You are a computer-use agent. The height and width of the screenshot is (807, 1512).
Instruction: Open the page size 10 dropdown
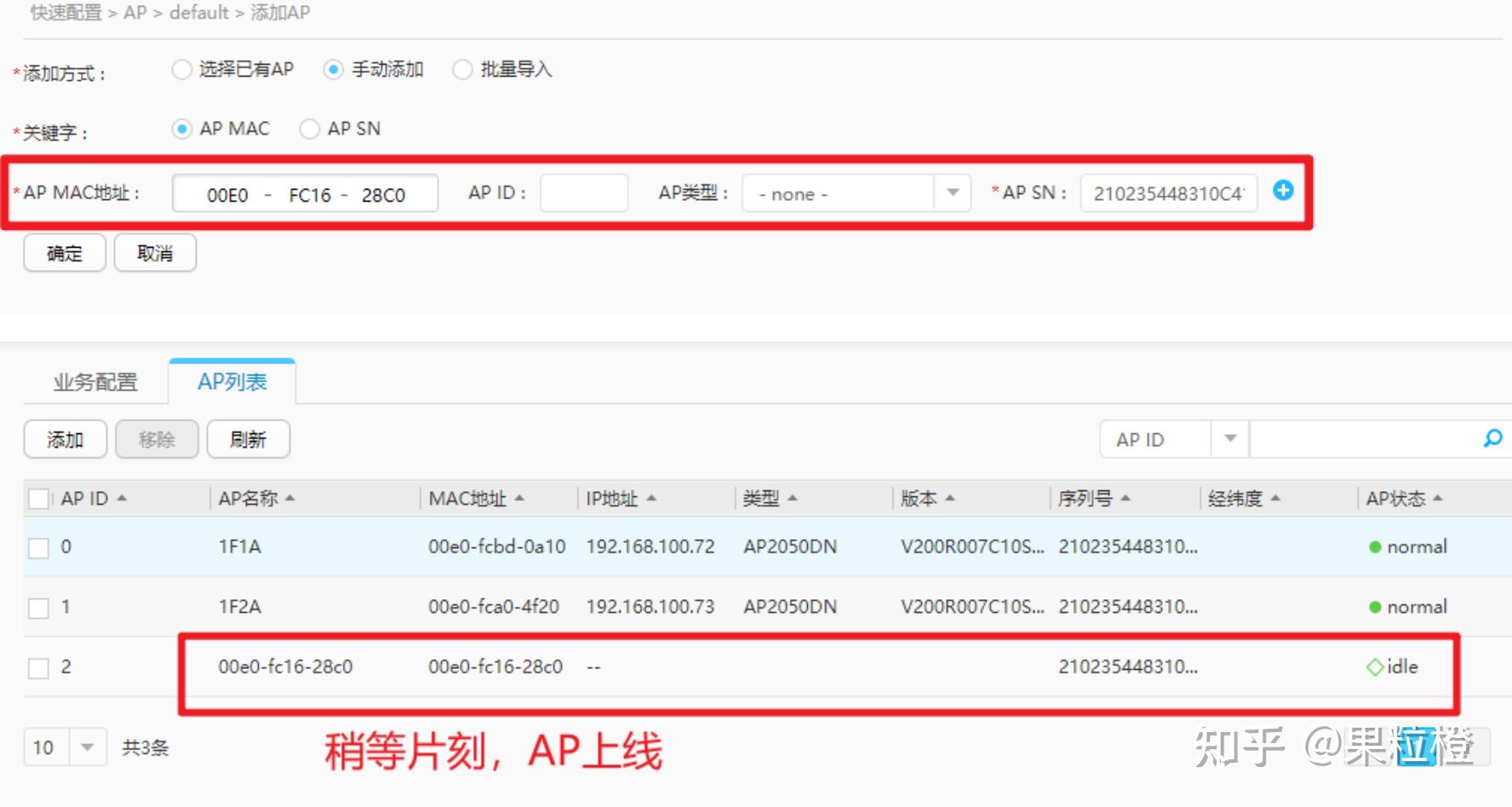87,747
